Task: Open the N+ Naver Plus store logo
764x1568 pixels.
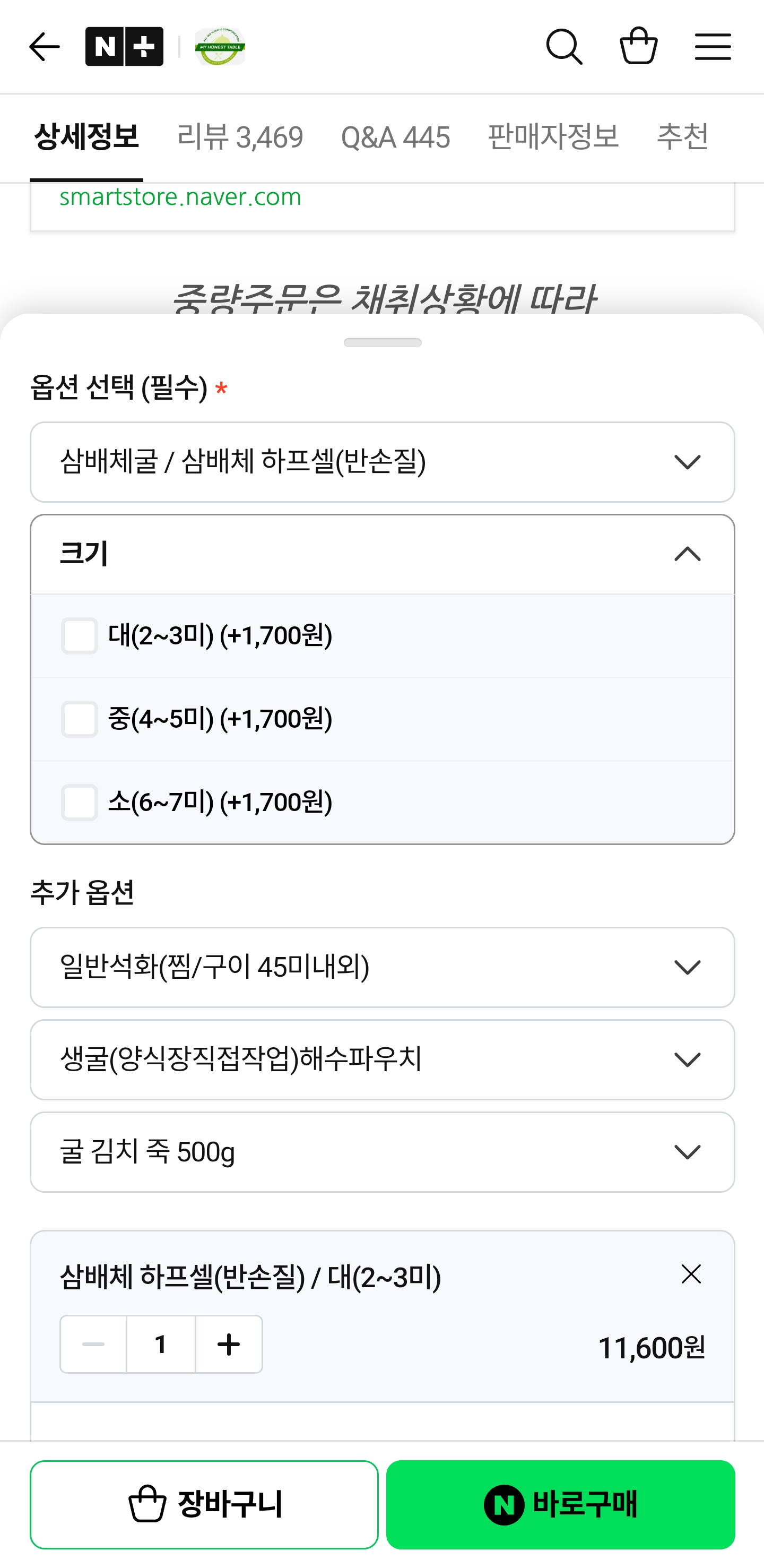Action: pyautogui.click(x=124, y=46)
